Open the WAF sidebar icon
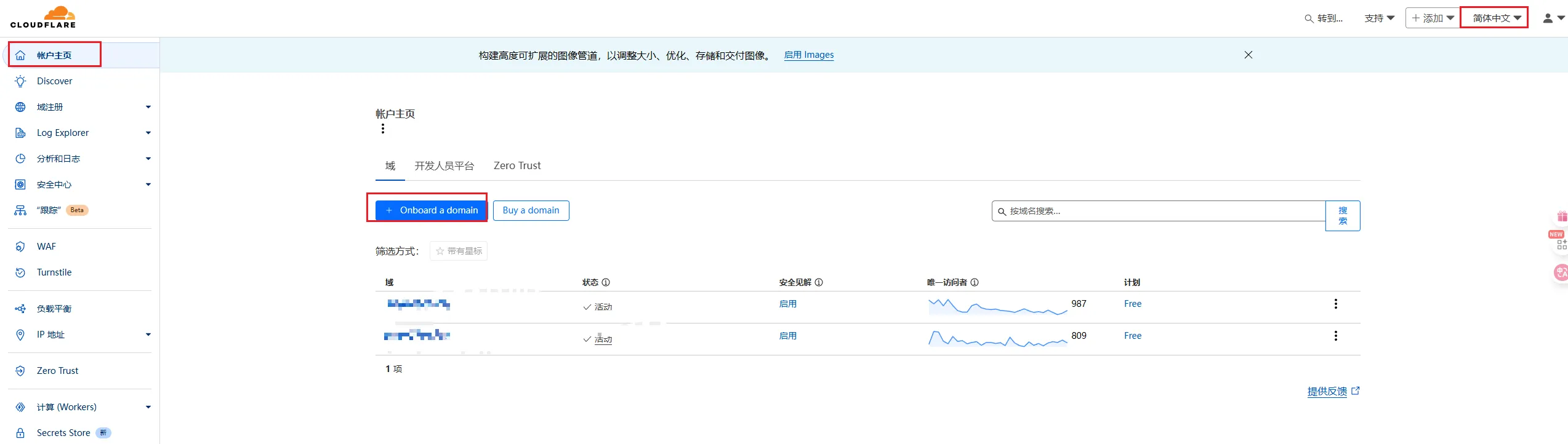1568x444 pixels. tap(20, 247)
